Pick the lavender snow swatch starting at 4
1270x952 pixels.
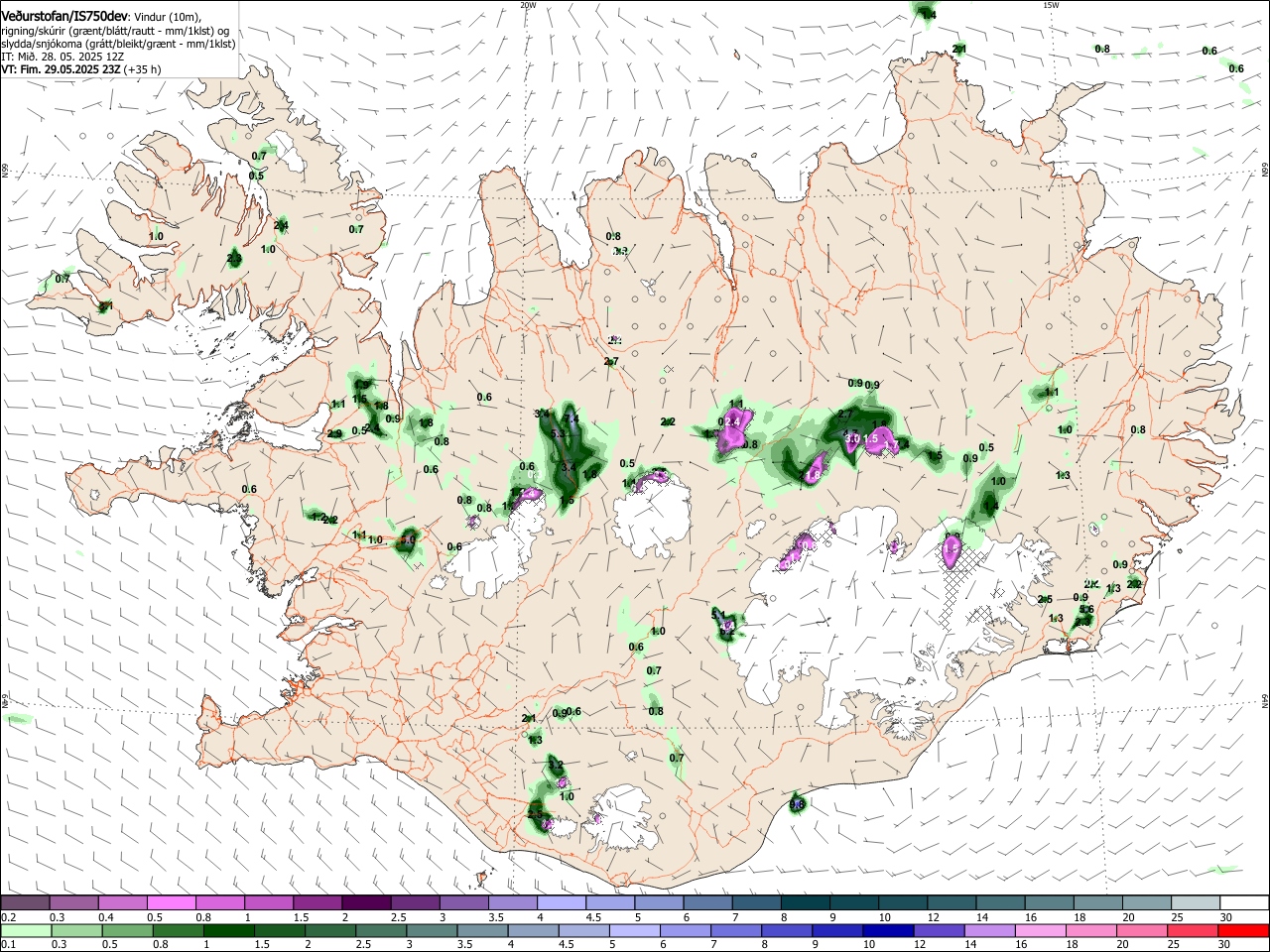560,903
